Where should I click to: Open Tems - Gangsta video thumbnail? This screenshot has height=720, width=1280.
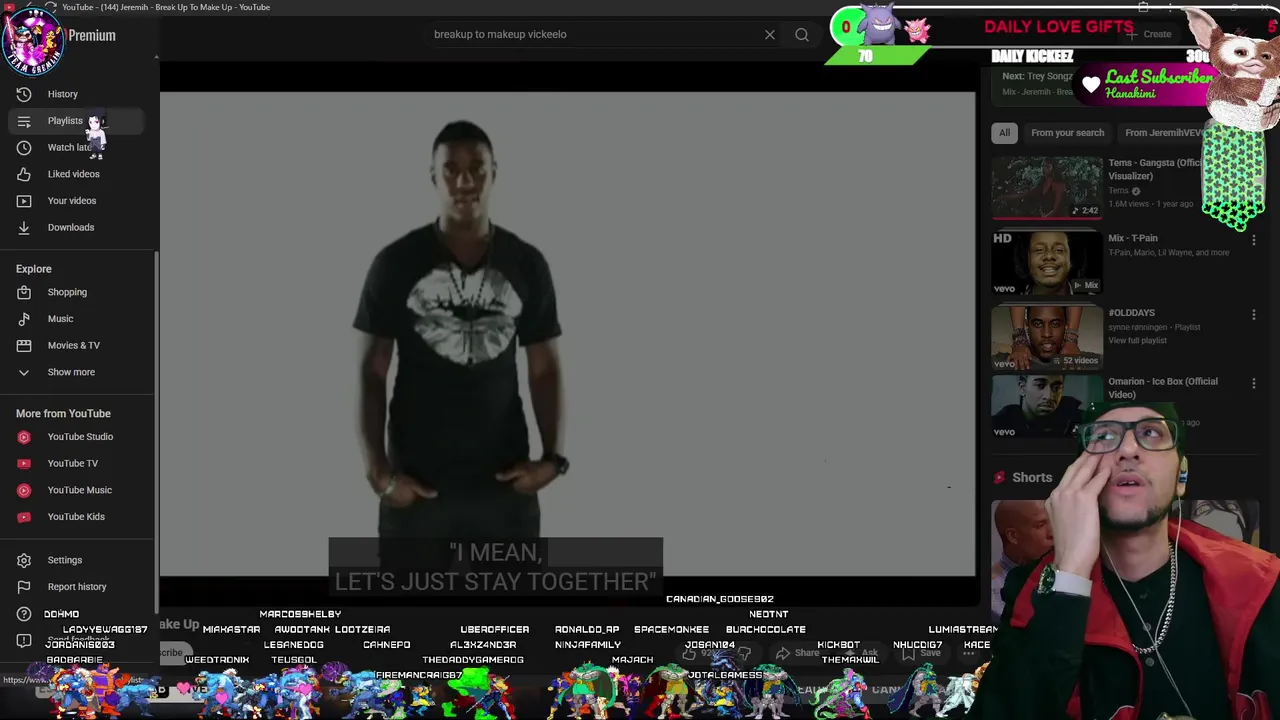[x=1047, y=188]
